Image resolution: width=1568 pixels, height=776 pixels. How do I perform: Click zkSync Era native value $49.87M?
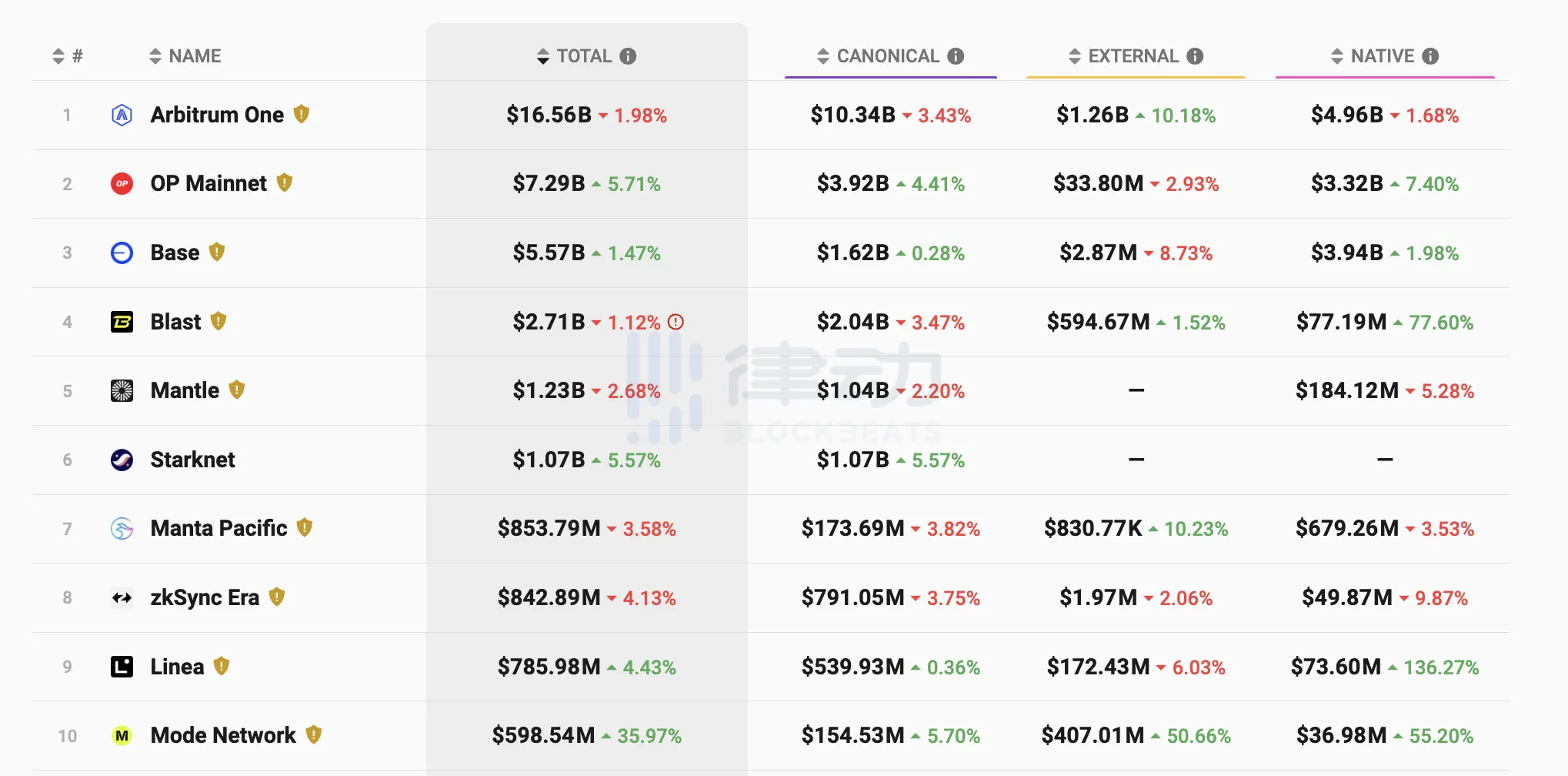point(1346,597)
